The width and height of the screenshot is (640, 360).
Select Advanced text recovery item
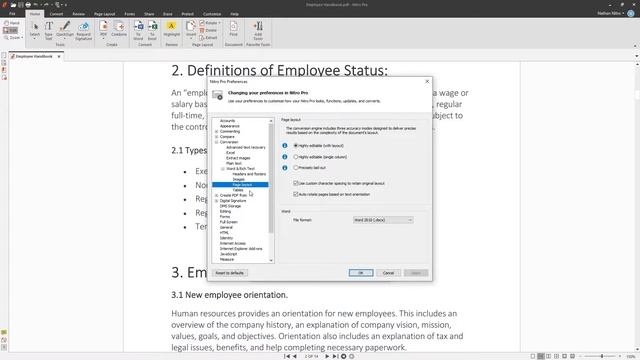click(x=246, y=147)
